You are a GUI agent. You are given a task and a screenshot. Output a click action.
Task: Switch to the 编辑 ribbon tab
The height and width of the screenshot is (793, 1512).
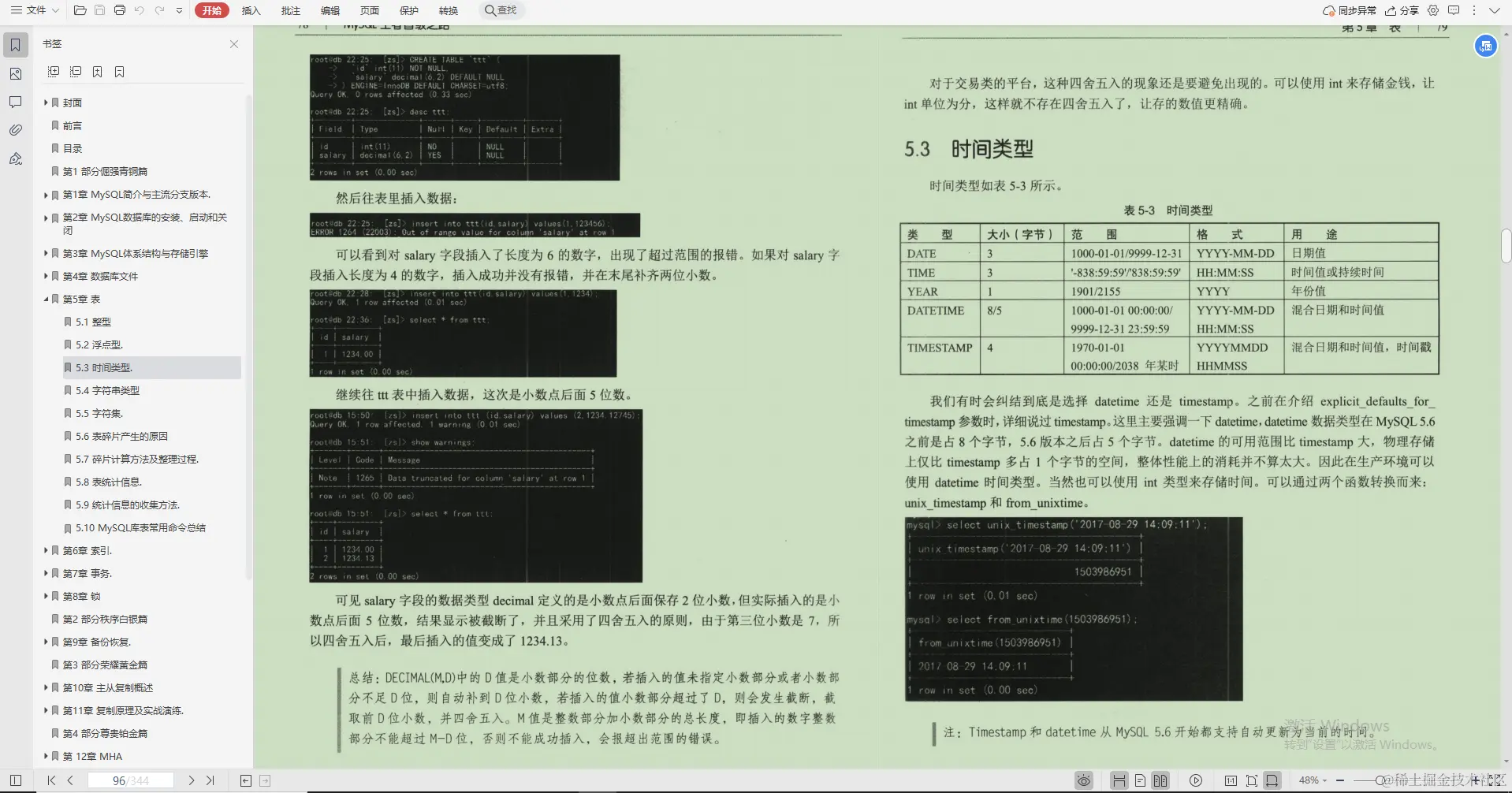[330, 10]
